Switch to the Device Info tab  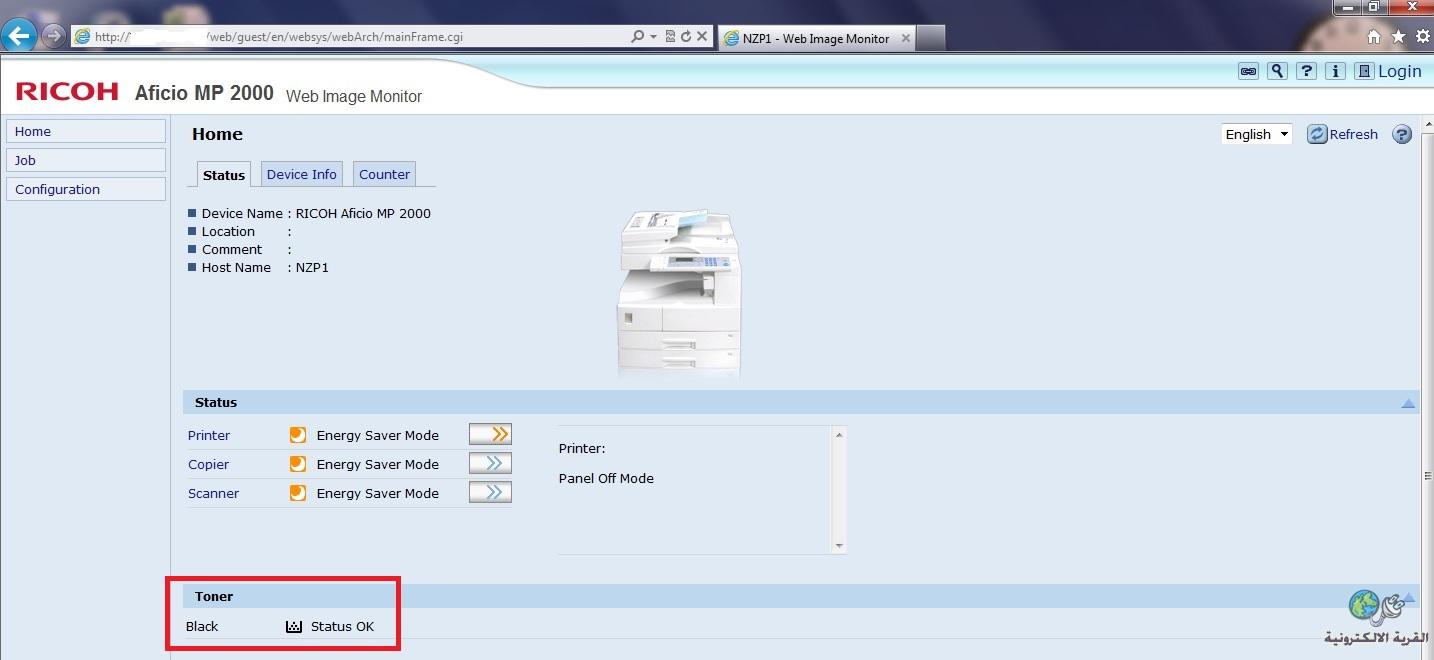(302, 174)
